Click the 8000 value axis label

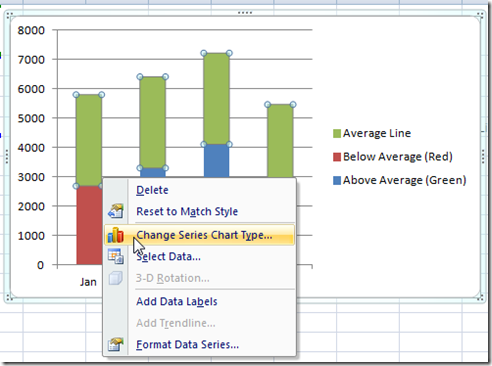31,30
